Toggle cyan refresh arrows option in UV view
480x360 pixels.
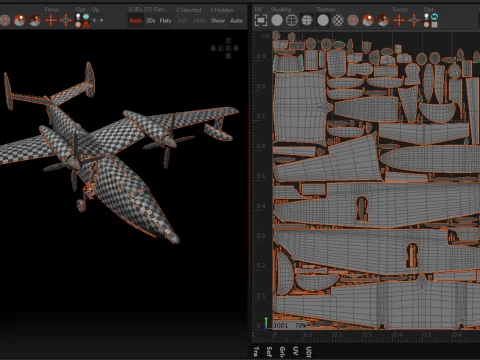[x=434, y=17]
